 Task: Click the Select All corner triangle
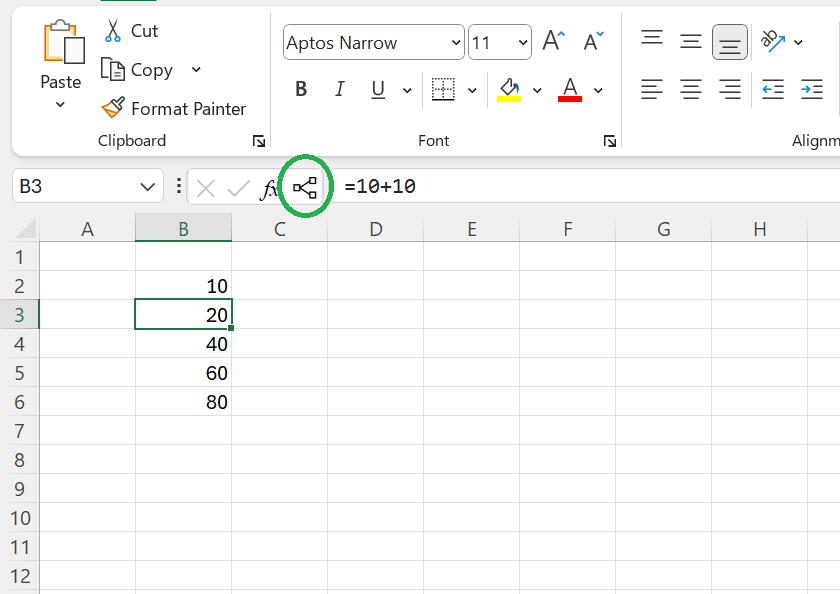[27, 228]
